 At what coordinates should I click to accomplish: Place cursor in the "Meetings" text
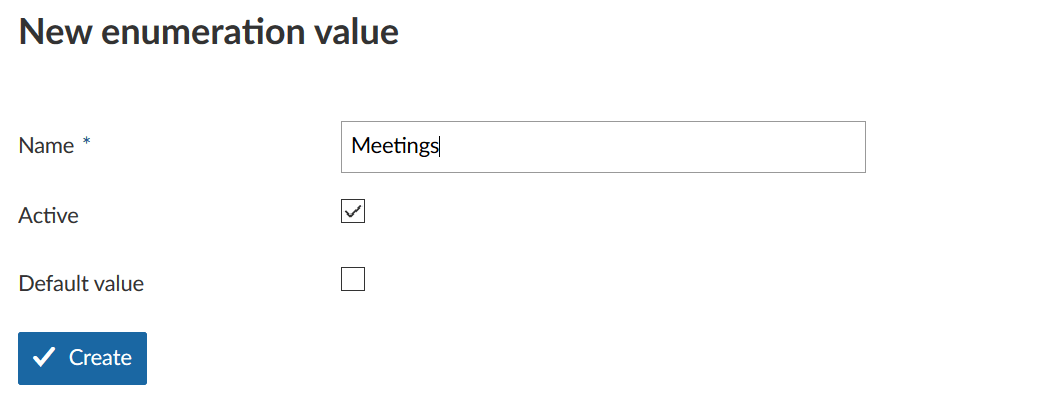click(395, 147)
